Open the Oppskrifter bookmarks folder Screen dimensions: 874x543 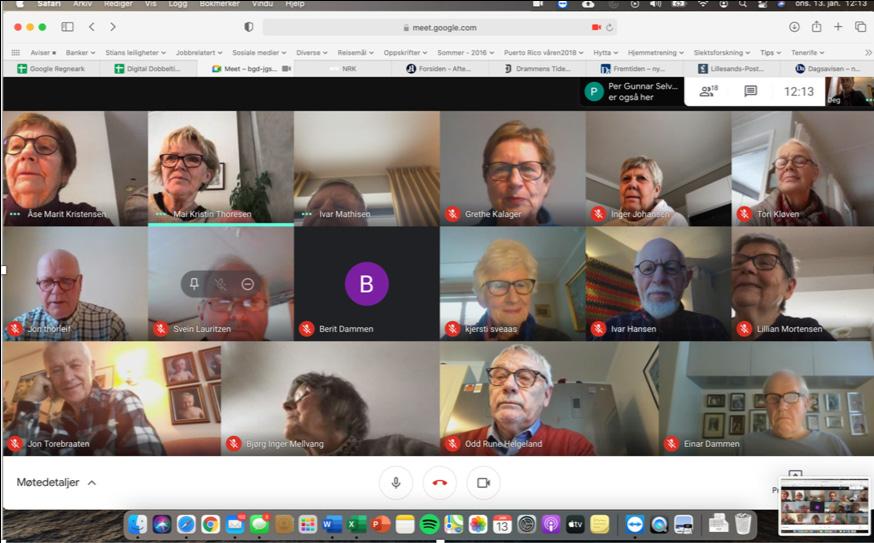[405, 52]
